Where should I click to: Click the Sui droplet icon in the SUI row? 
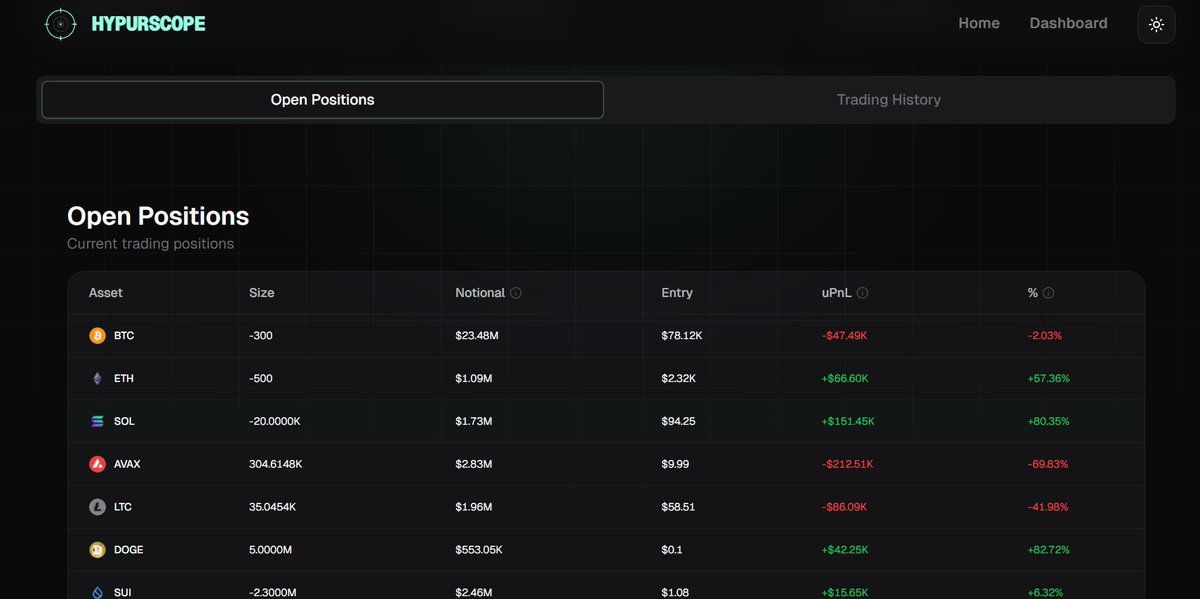coord(97,592)
